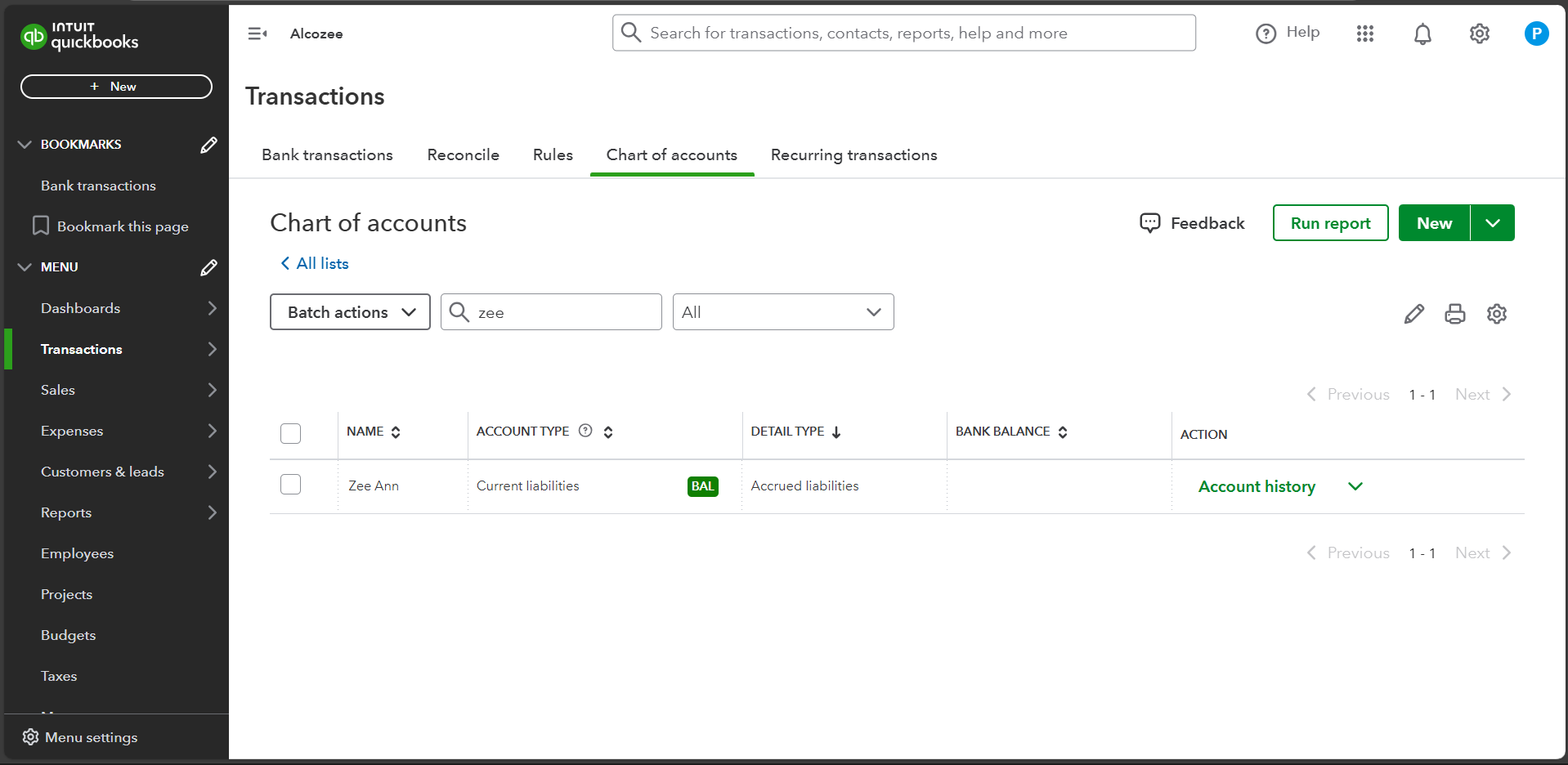
Task: Open the apps grid icon
Action: pos(1364,34)
